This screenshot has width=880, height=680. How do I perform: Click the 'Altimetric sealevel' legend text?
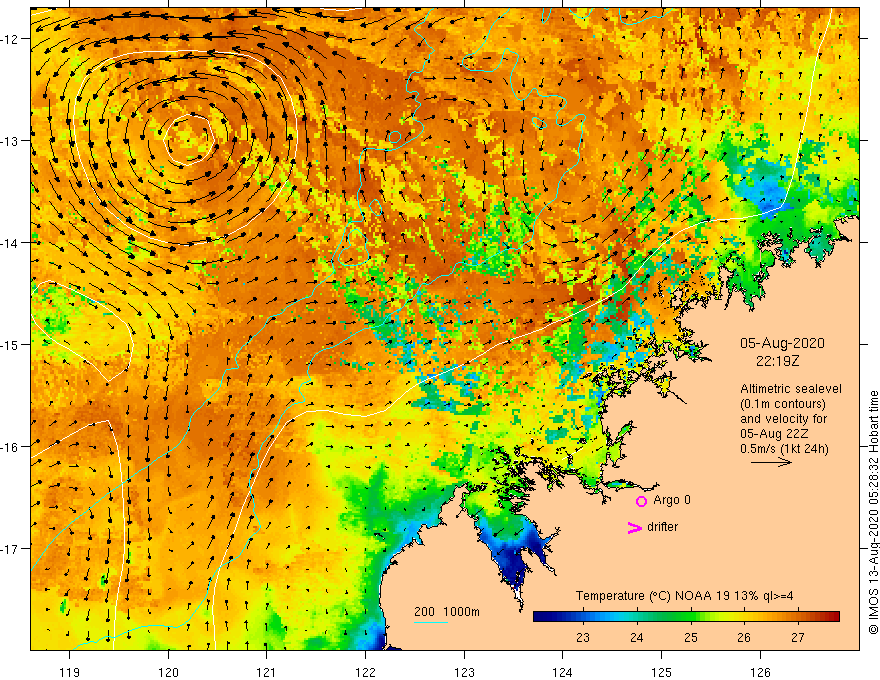click(x=791, y=389)
